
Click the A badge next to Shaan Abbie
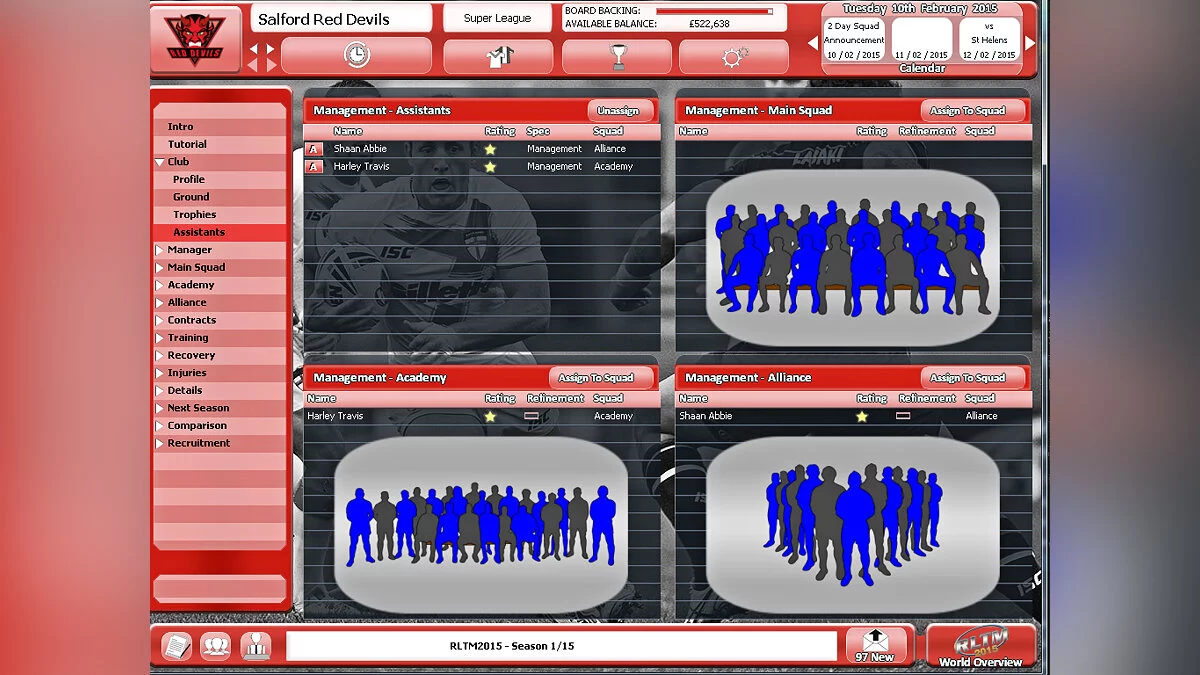click(314, 149)
